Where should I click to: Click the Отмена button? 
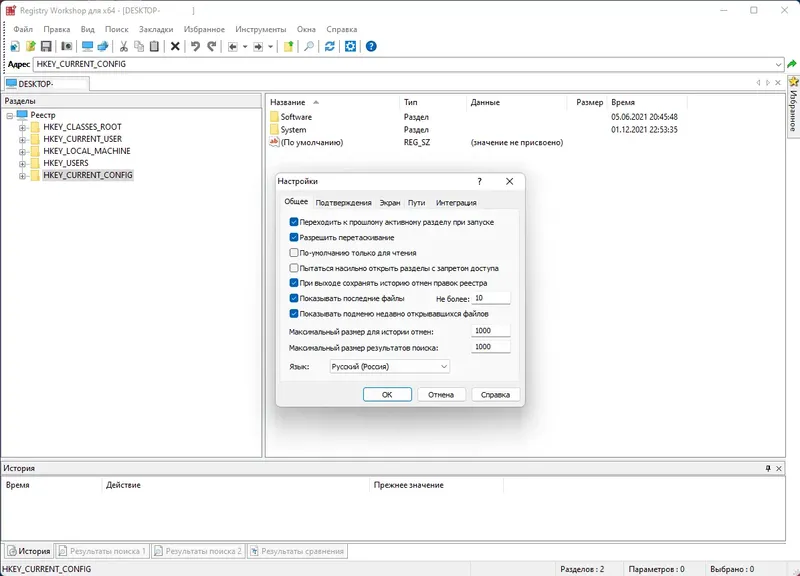(x=441, y=394)
